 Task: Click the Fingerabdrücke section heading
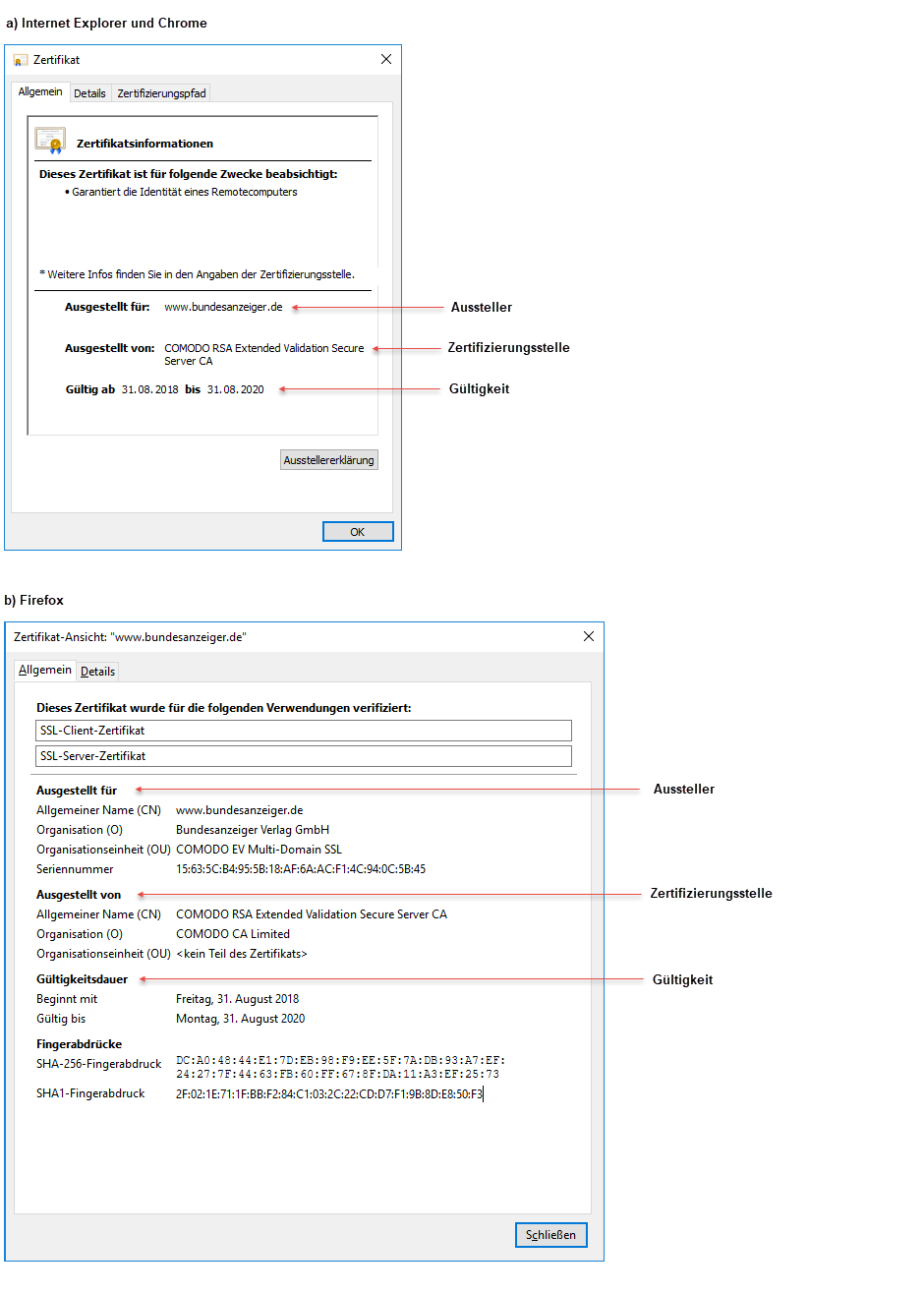coord(79,1044)
